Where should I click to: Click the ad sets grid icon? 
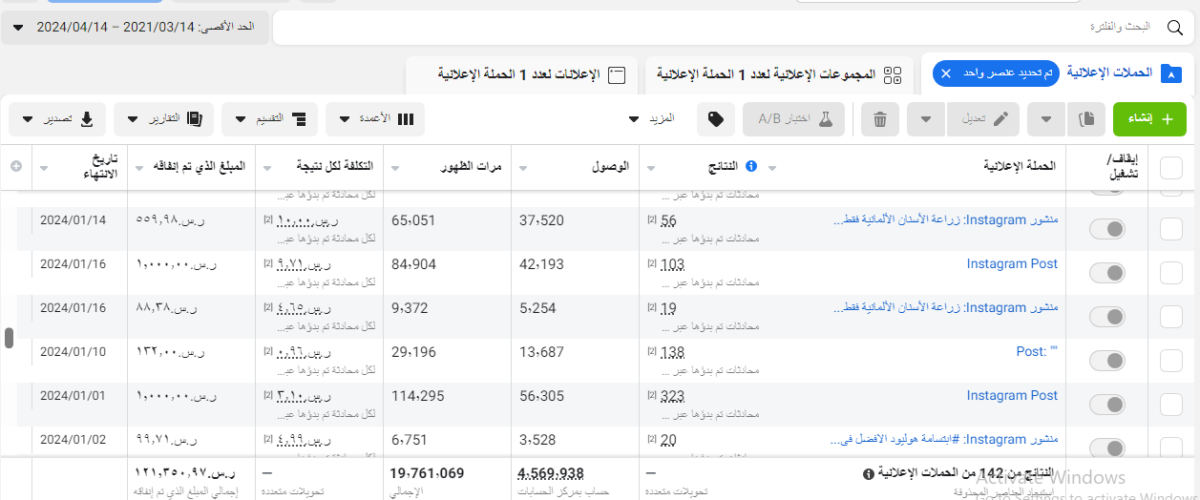893,74
